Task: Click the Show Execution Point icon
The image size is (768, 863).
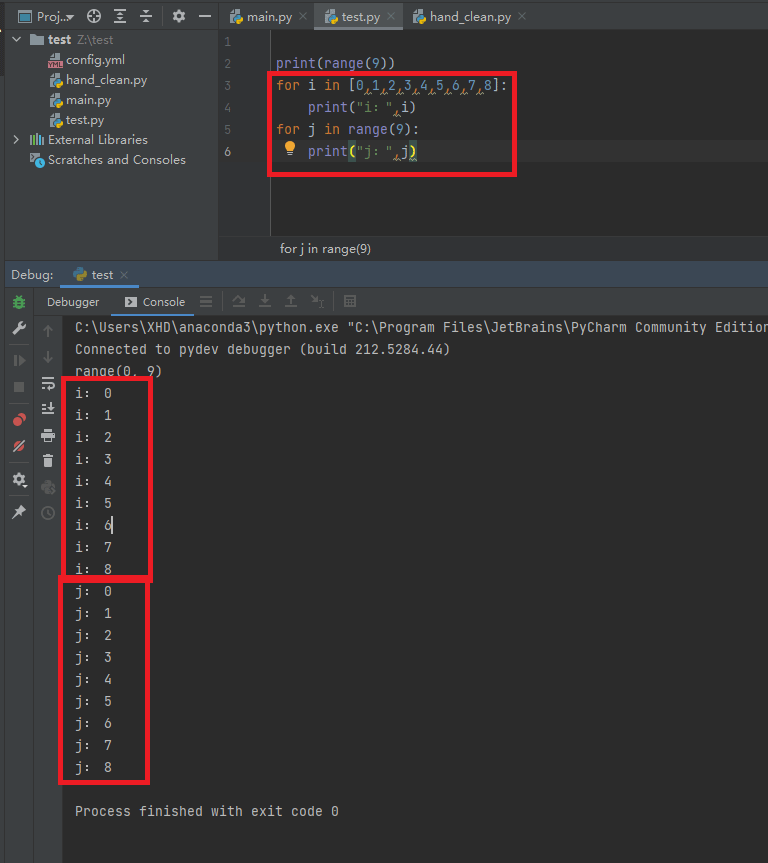Action: (x=206, y=301)
